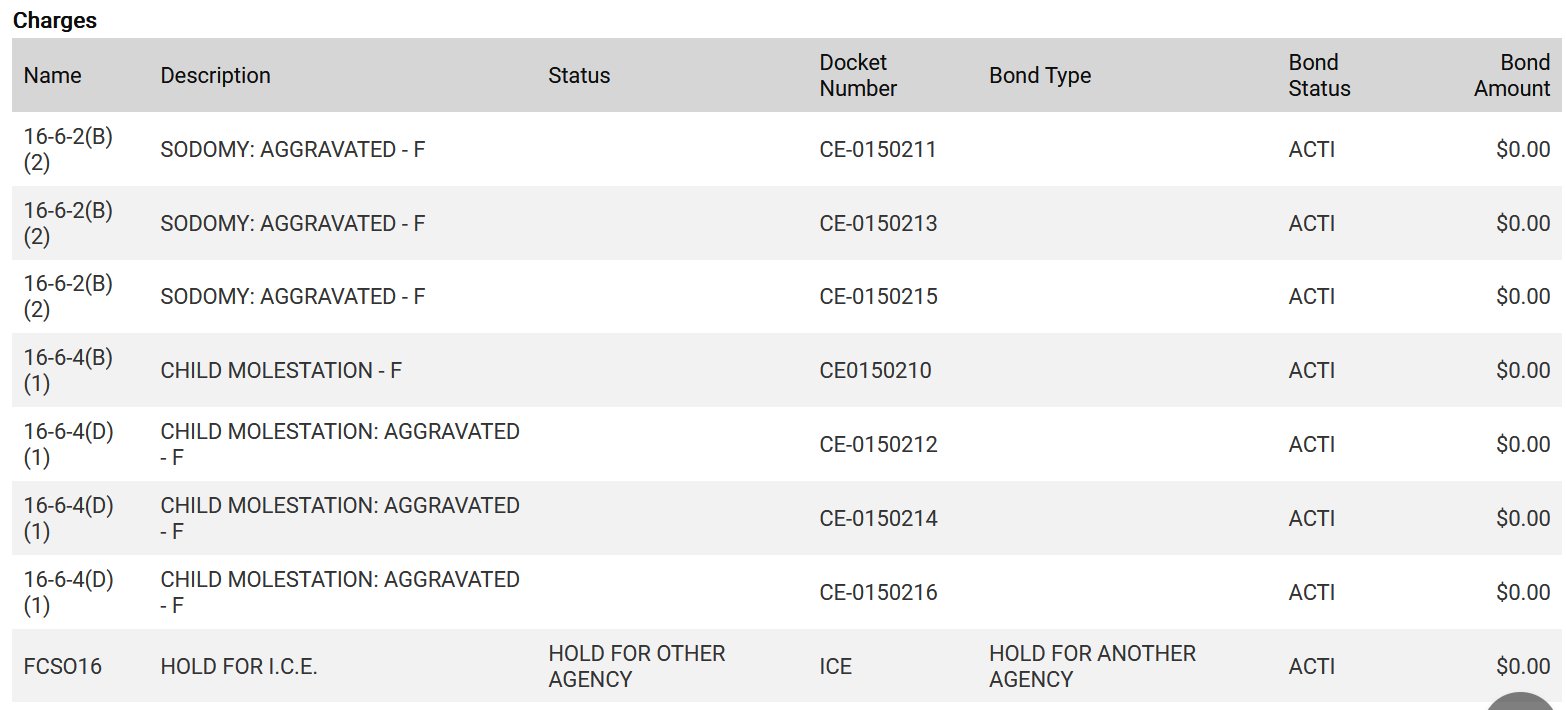Viewport: 1566px width, 710px height.
Task: Click the Bond Status column header
Action: (1319, 75)
